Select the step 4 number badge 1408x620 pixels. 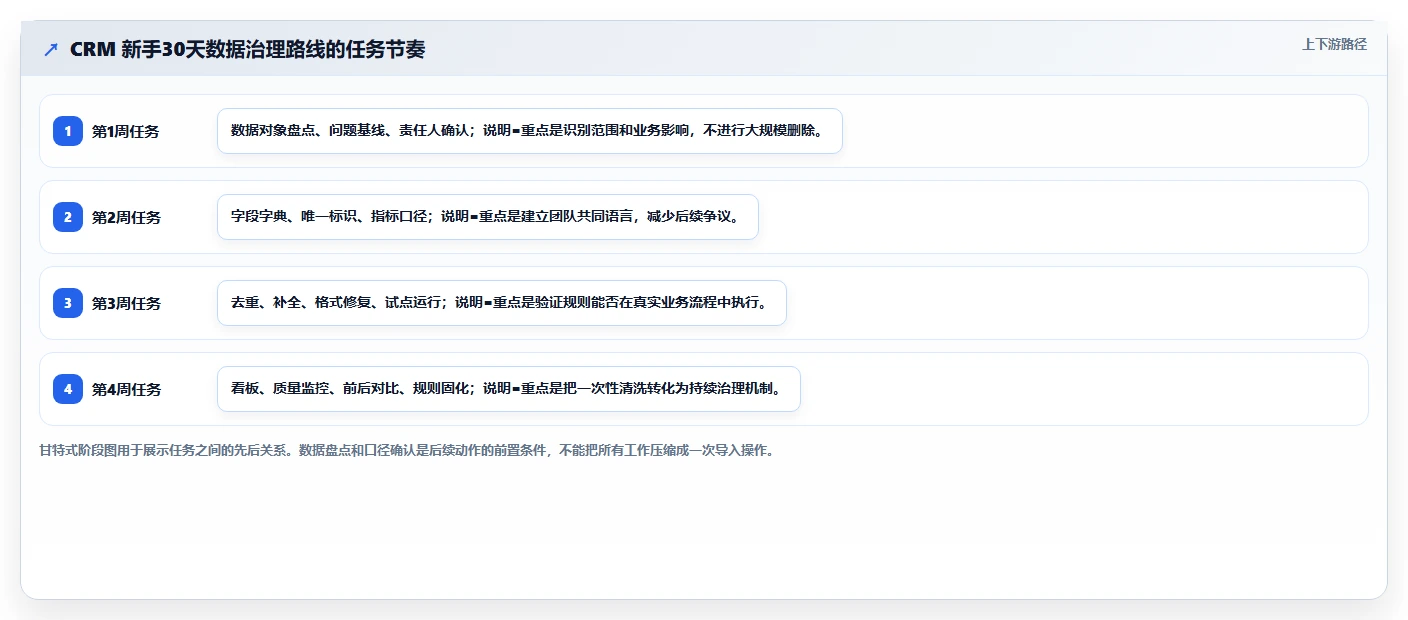pos(68,389)
